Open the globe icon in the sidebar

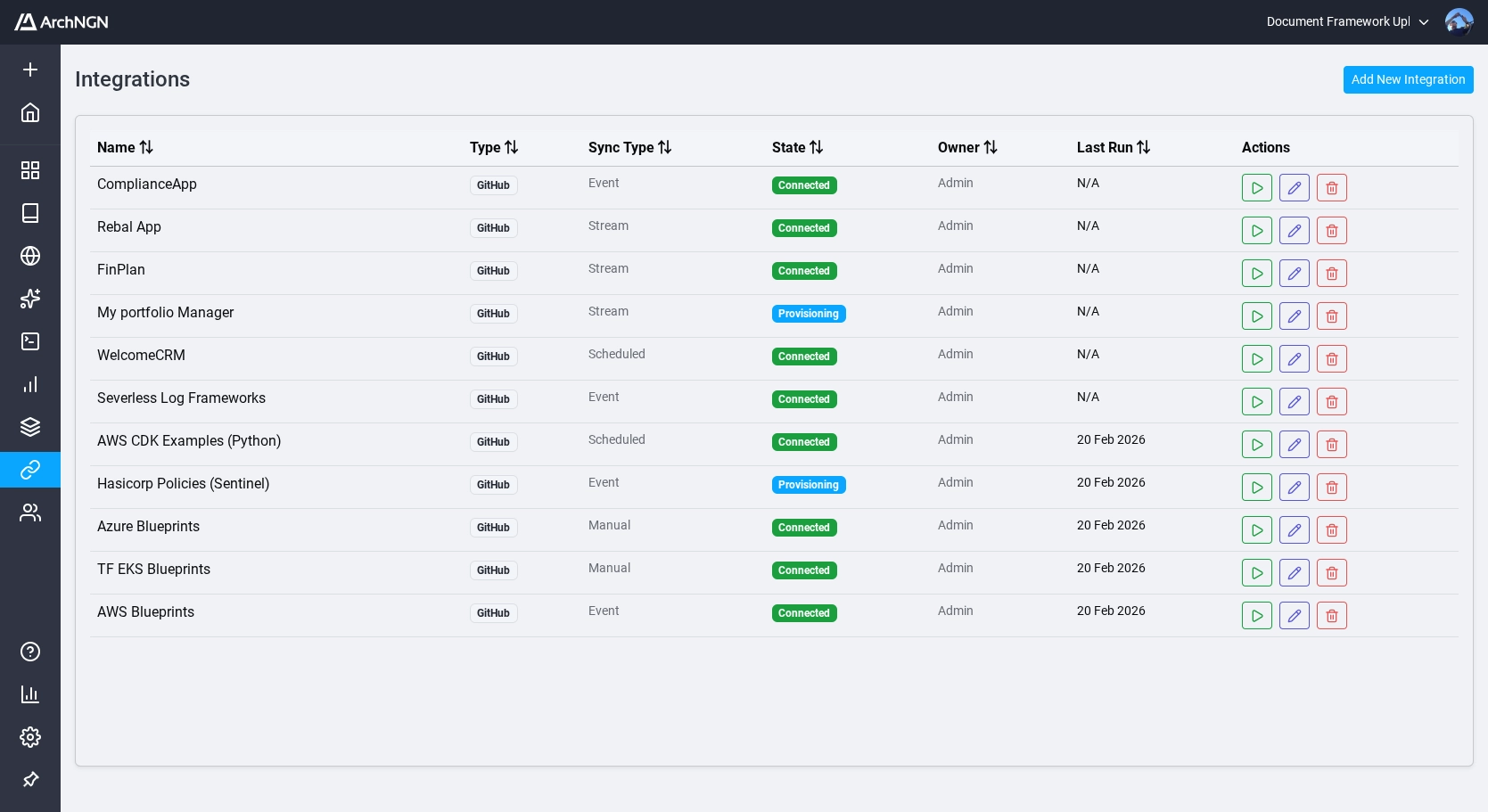[30, 256]
